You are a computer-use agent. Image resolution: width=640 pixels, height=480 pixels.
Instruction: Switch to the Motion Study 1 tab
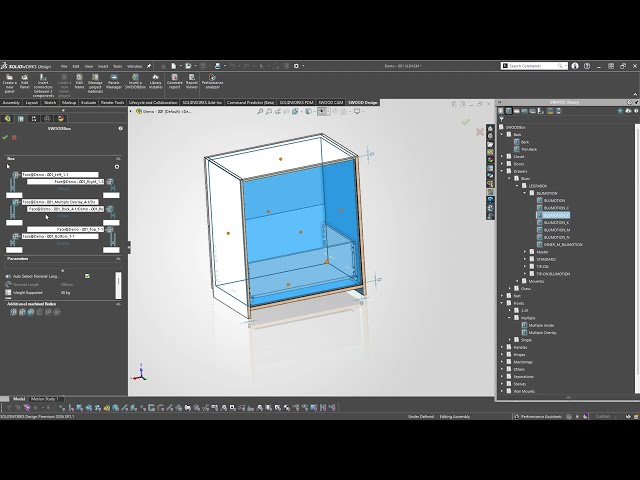coord(45,399)
